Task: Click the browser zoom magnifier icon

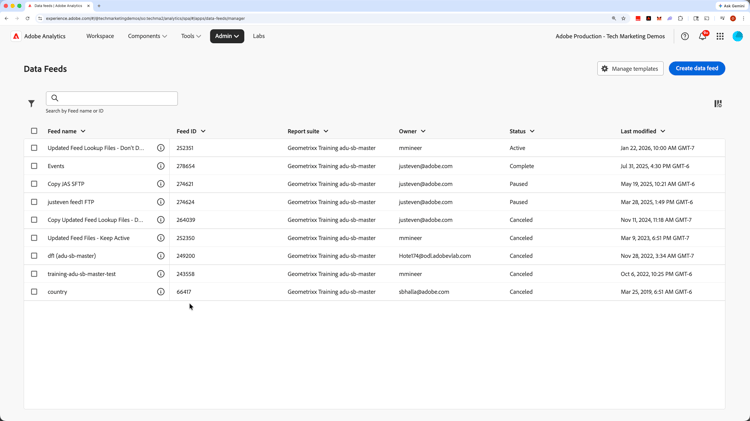Action: click(x=614, y=18)
